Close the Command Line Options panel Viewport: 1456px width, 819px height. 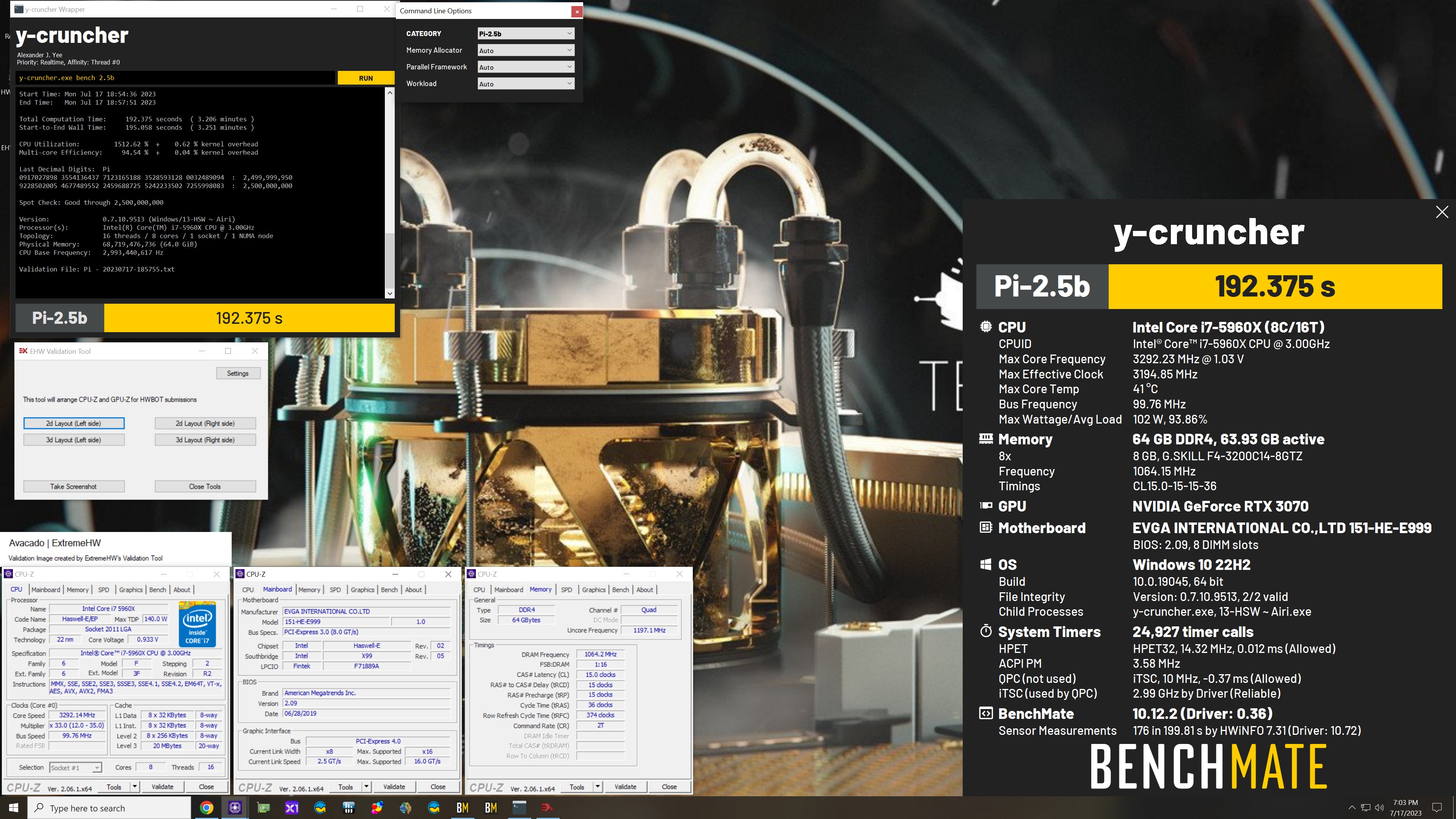point(576,11)
